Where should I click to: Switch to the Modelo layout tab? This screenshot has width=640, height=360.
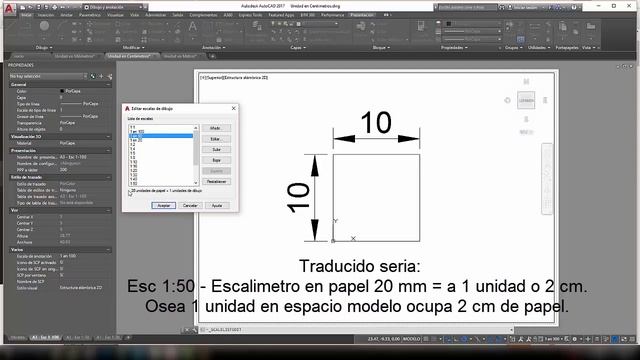pyautogui.click(x=17, y=338)
